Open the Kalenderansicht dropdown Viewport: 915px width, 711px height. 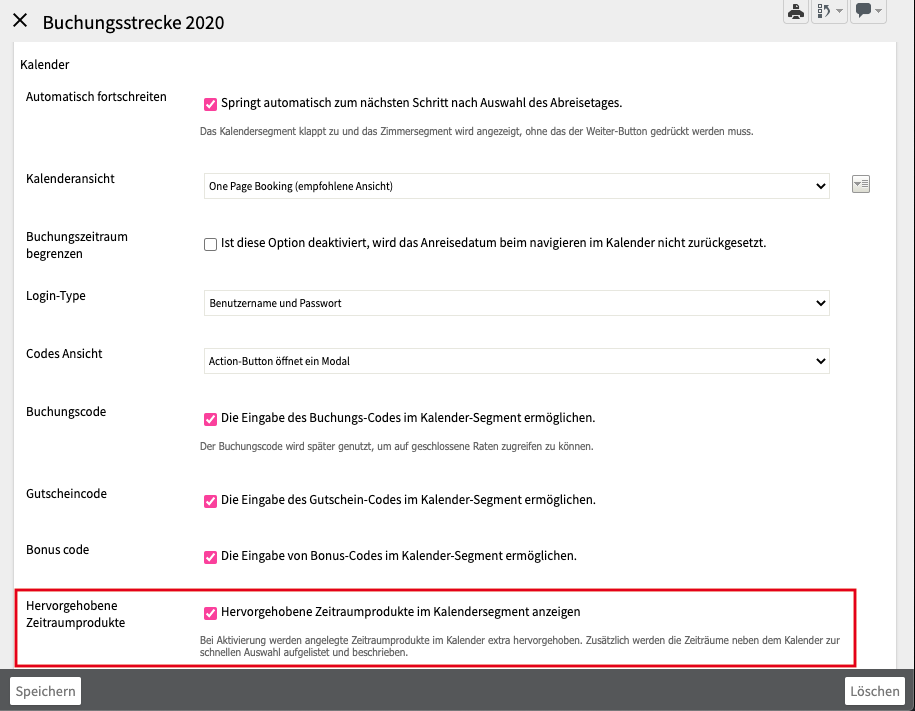(x=516, y=186)
